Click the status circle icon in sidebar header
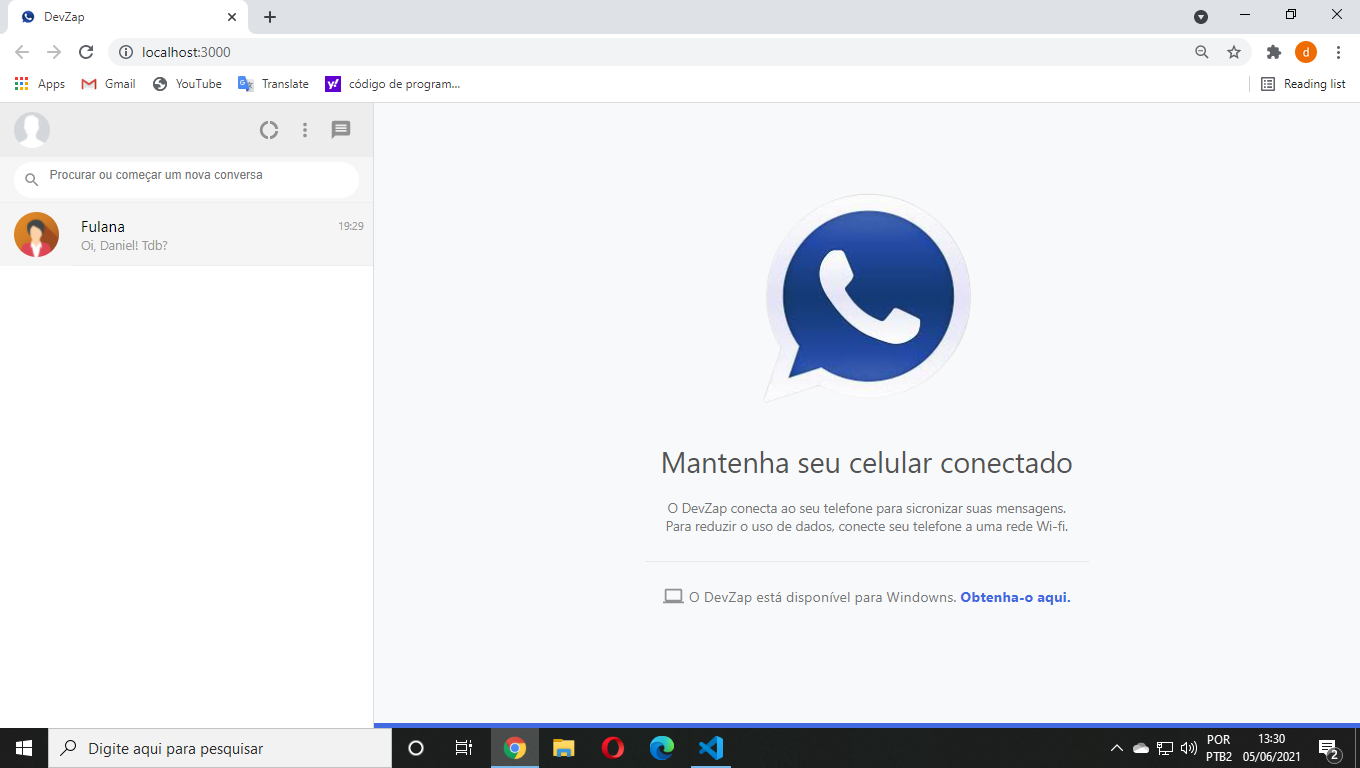This screenshot has height=768, width=1360. coord(269,130)
